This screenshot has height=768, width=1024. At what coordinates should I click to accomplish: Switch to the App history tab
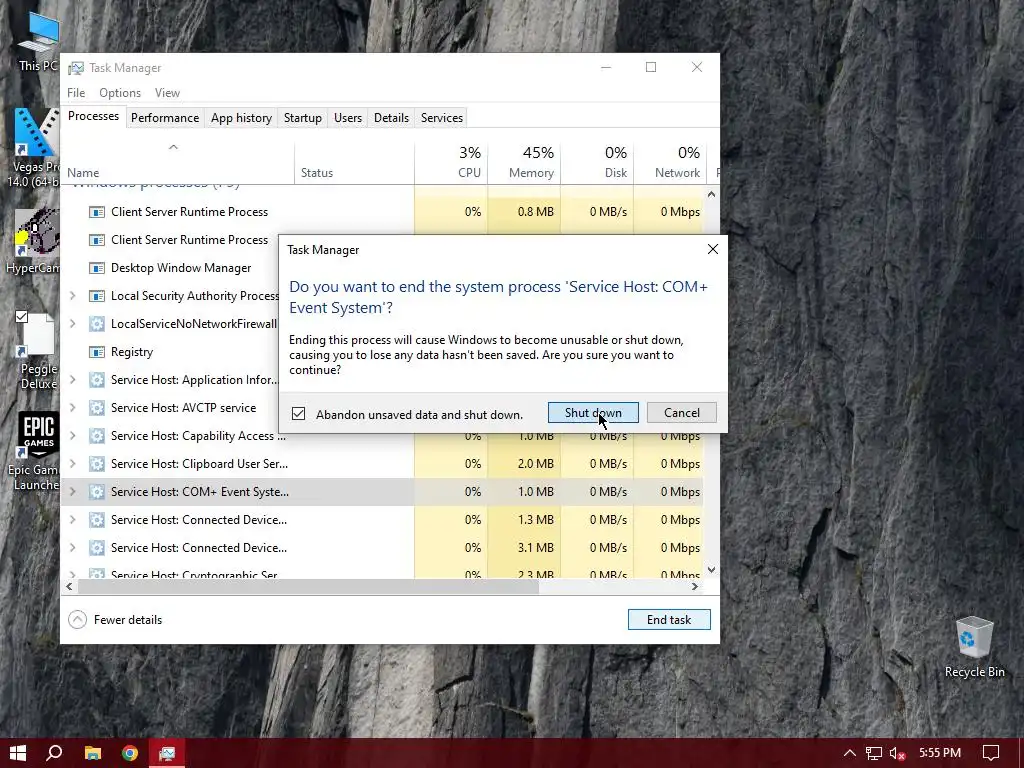tap(241, 118)
